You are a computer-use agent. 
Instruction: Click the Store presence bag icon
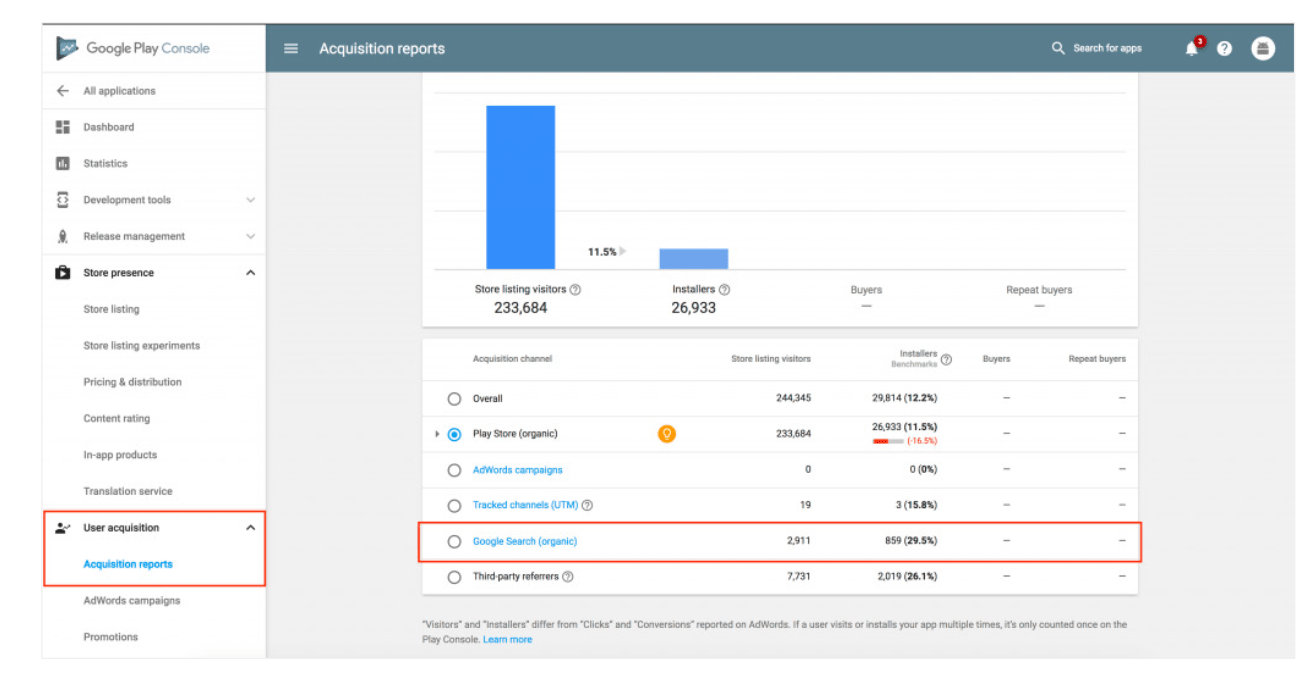(63, 272)
